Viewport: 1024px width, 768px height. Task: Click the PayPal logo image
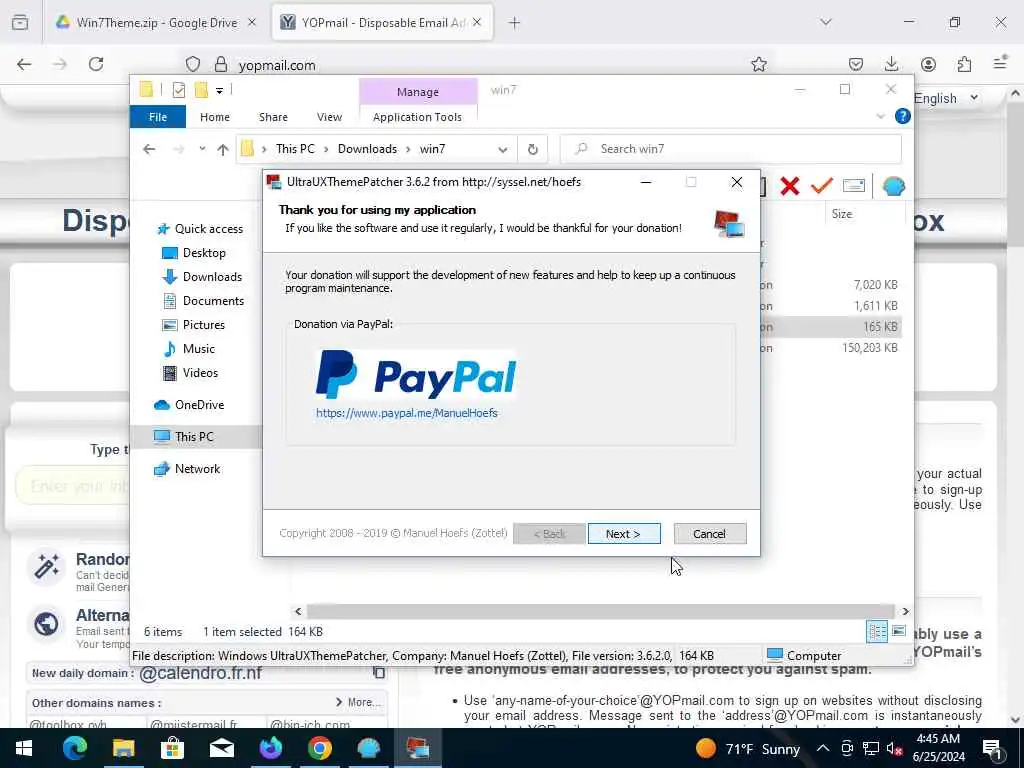416,374
